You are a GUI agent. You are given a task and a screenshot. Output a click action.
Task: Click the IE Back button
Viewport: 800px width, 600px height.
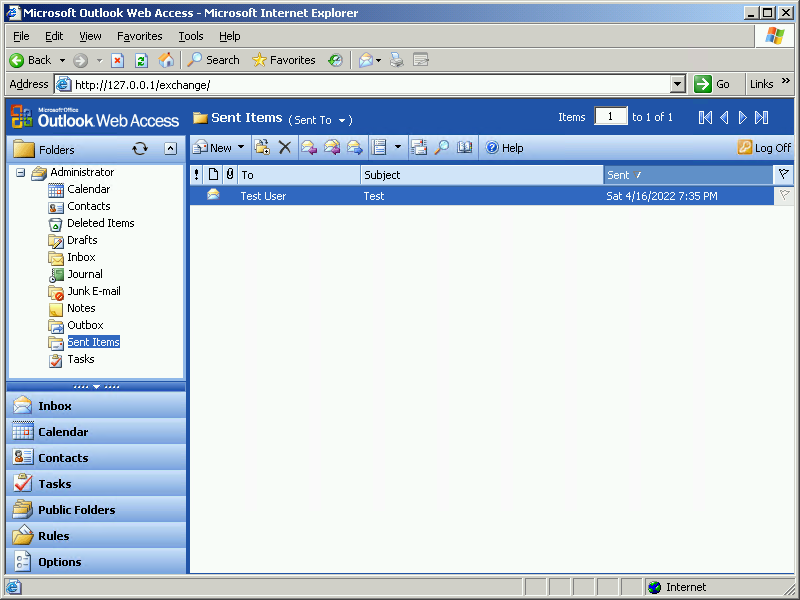pos(30,60)
